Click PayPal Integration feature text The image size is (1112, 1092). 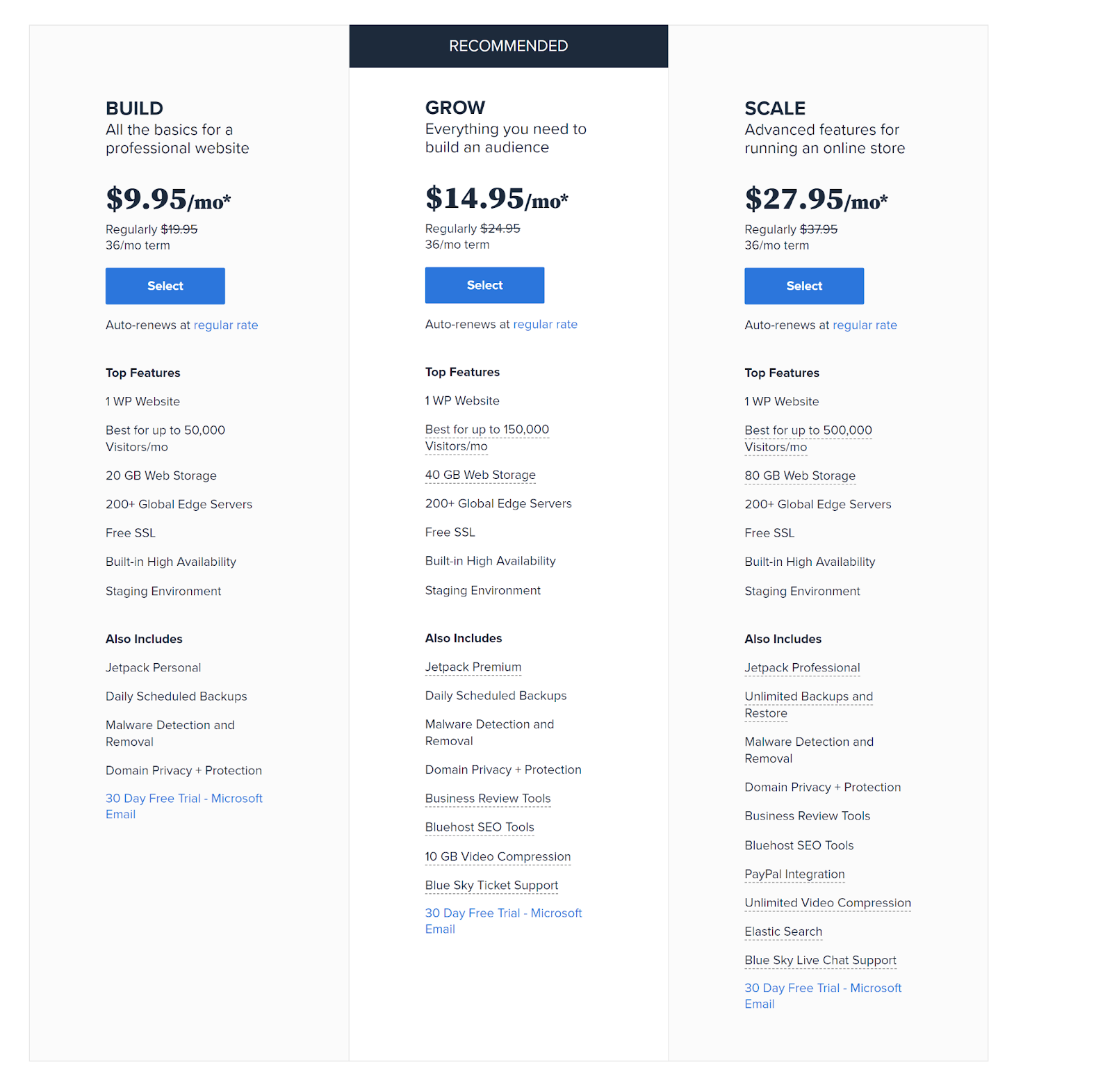click(794, 874)
